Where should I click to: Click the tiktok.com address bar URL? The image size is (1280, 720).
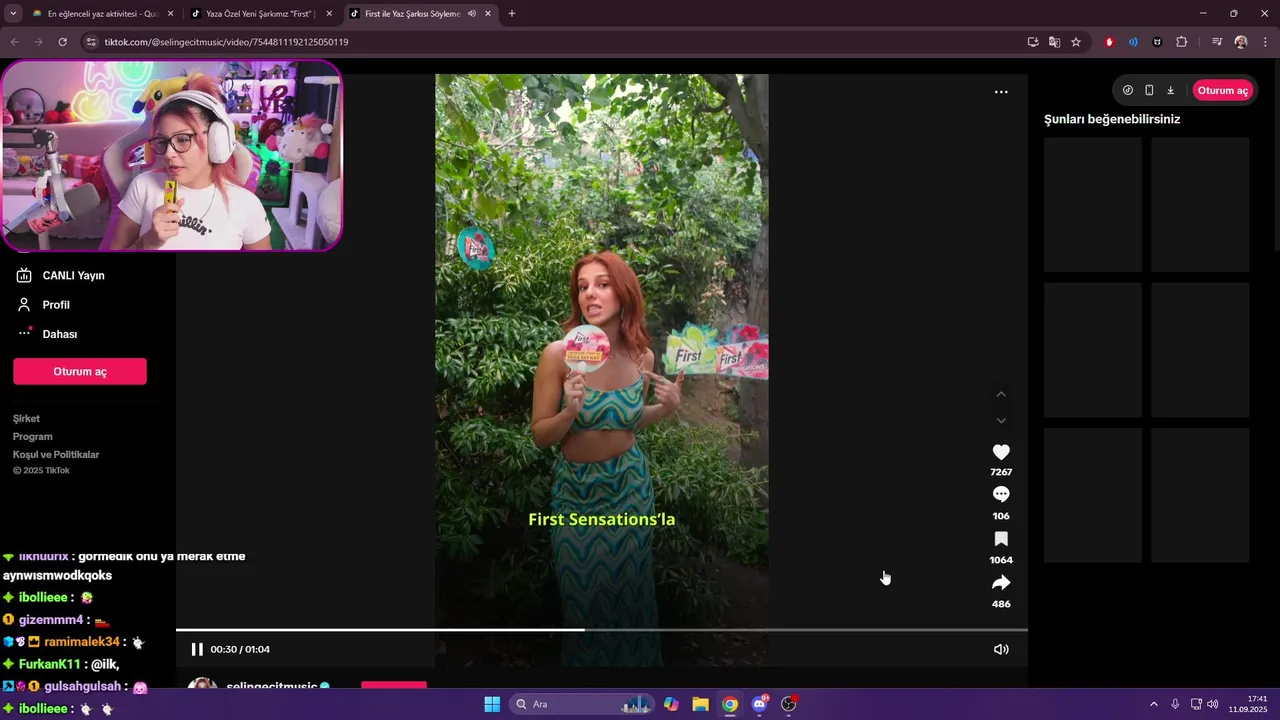[x=226, y=42]
